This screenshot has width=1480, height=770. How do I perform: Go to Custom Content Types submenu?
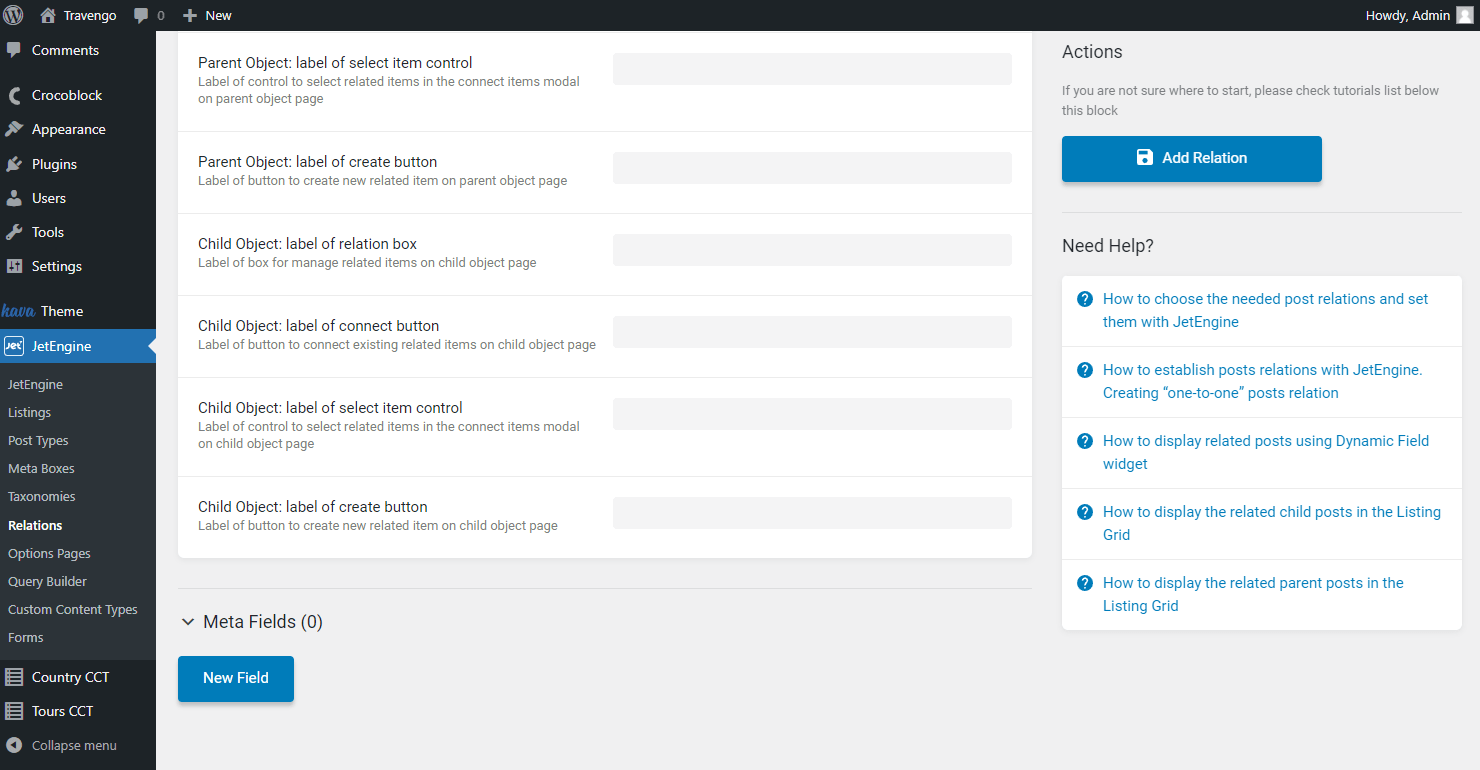[73, 609]
